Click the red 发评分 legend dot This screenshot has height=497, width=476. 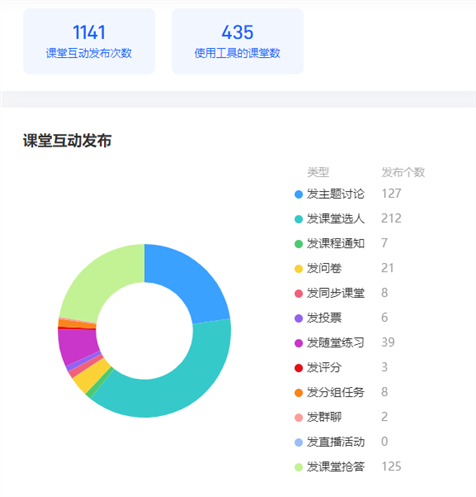299,368
